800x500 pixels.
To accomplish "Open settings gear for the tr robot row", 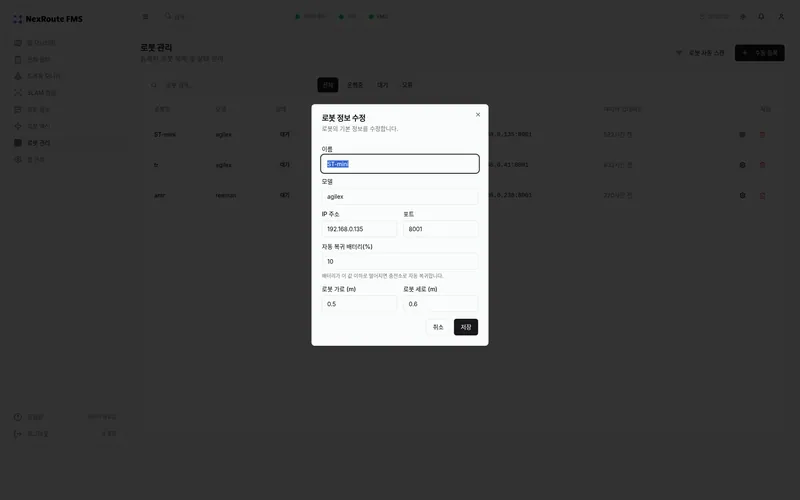I will click(x=742, y=165).
